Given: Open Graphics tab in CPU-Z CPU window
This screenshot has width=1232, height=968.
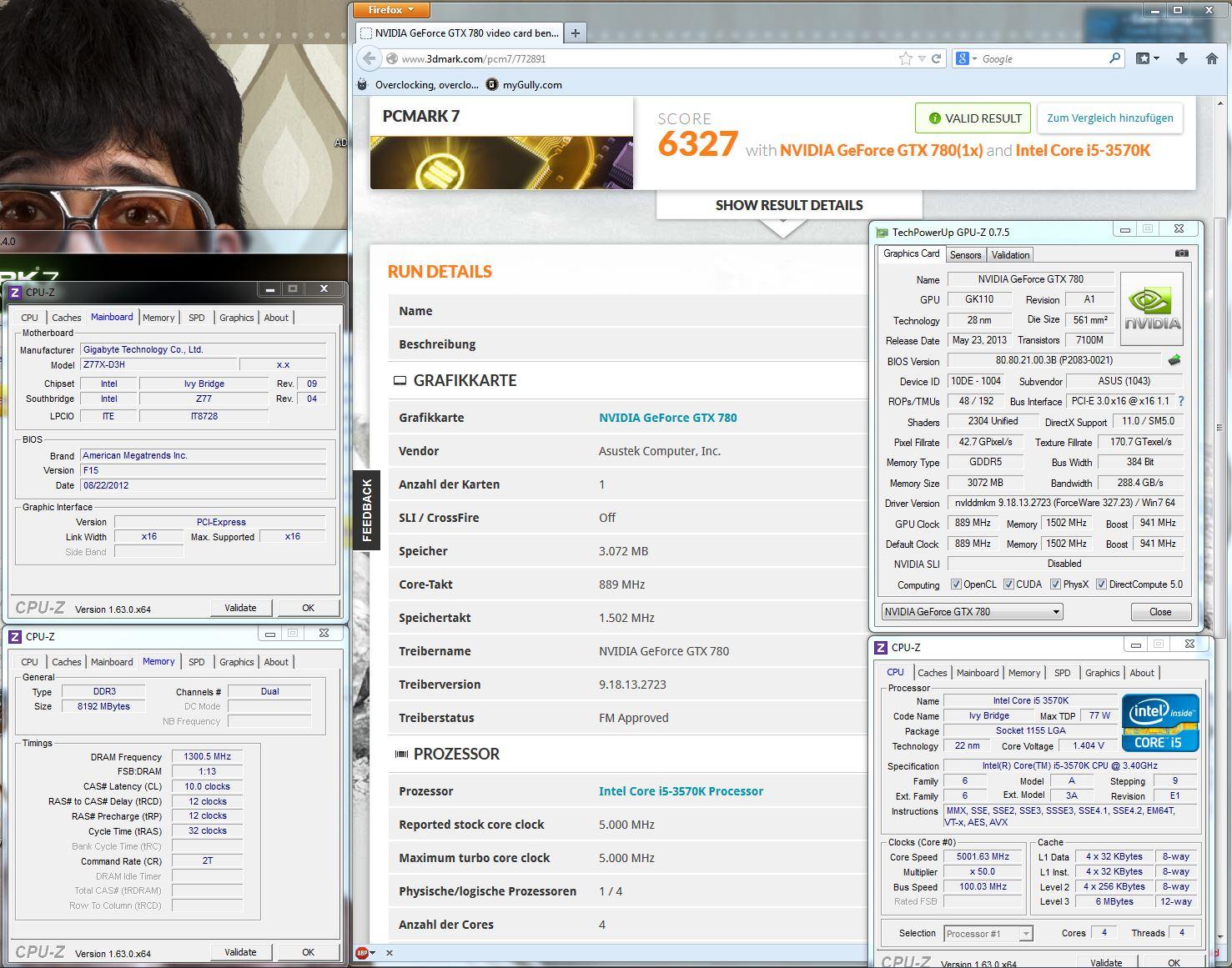Looking at the screenshot, I should (x=1102, y=673).
